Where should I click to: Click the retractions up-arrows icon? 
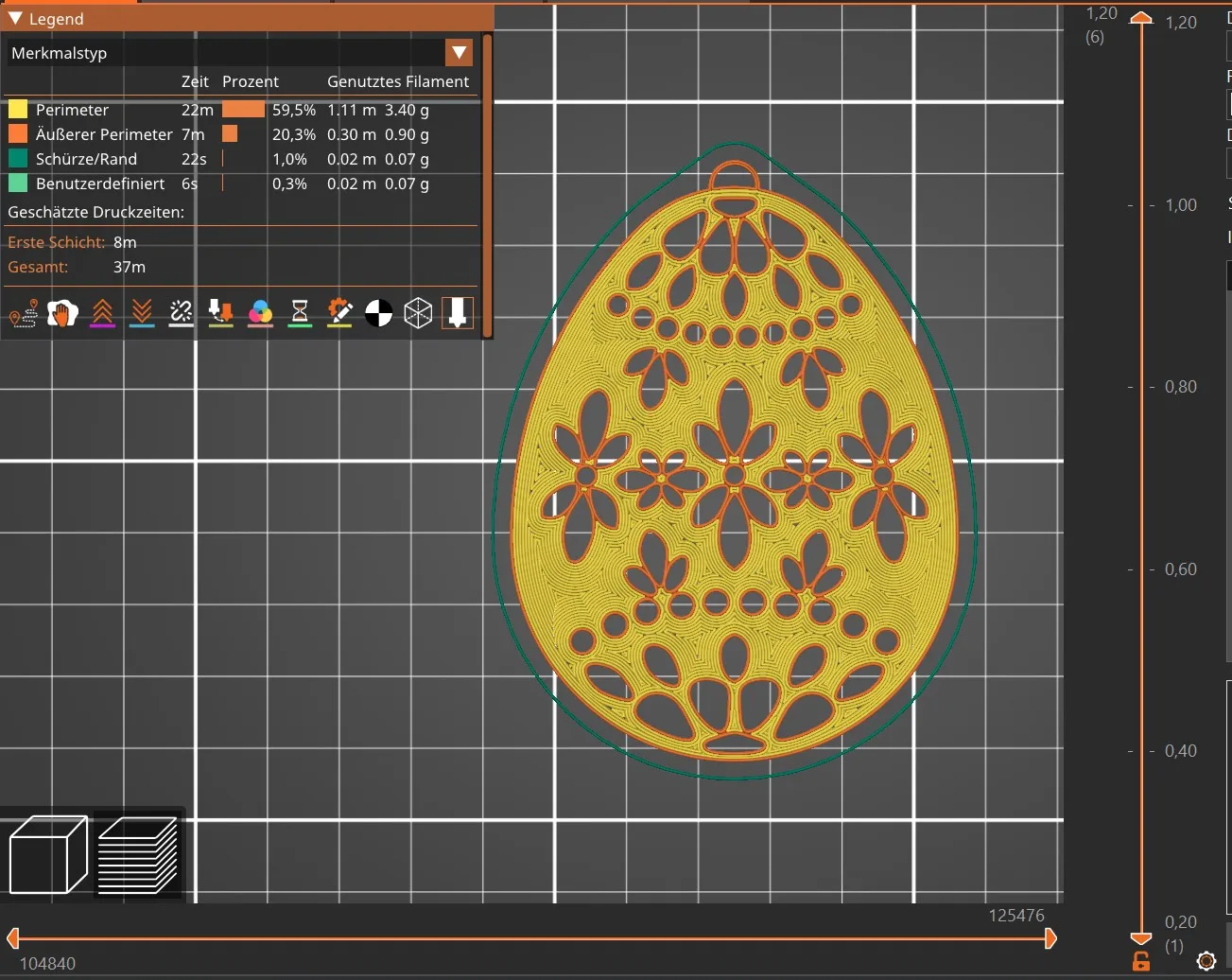coord(102,313)
